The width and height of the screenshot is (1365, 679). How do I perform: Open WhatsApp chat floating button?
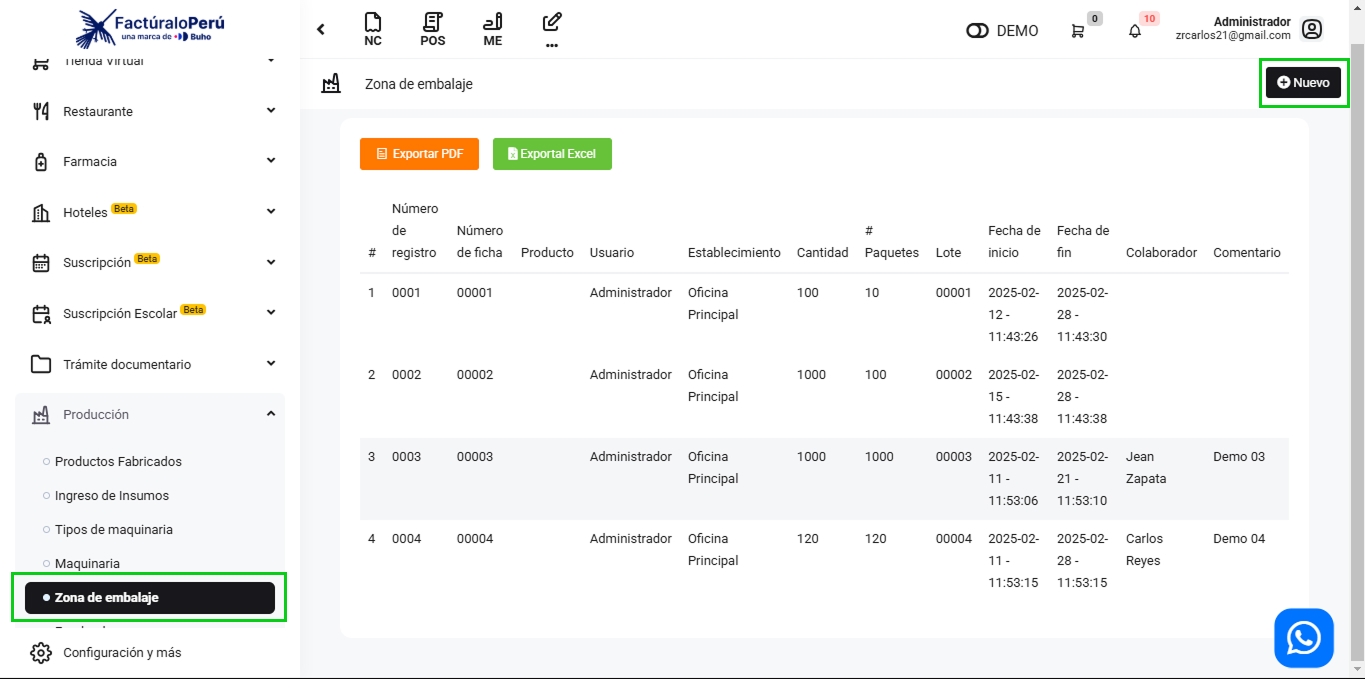click(1304, 638)
